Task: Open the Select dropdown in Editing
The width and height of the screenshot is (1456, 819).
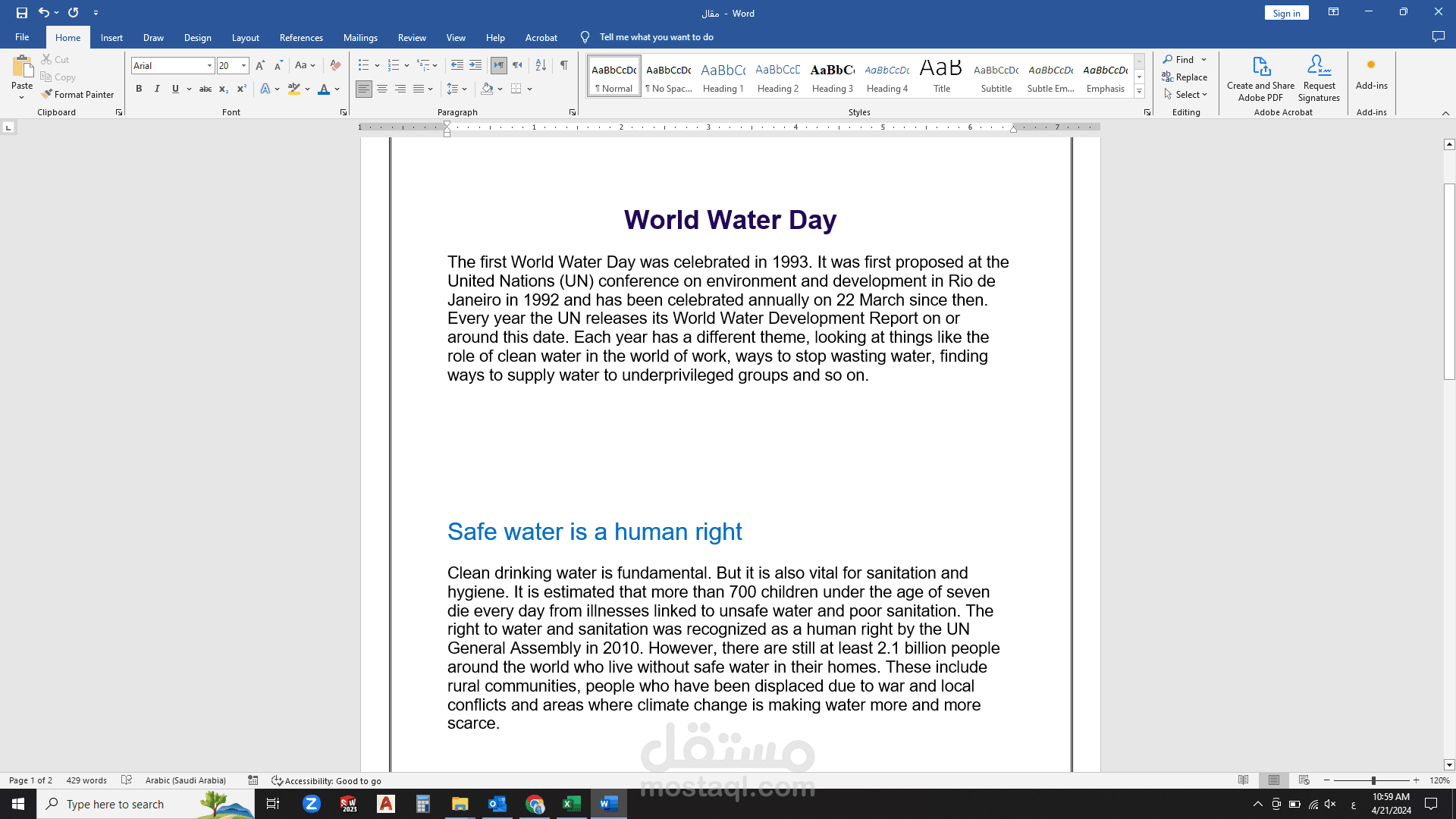Action: 1186,95
